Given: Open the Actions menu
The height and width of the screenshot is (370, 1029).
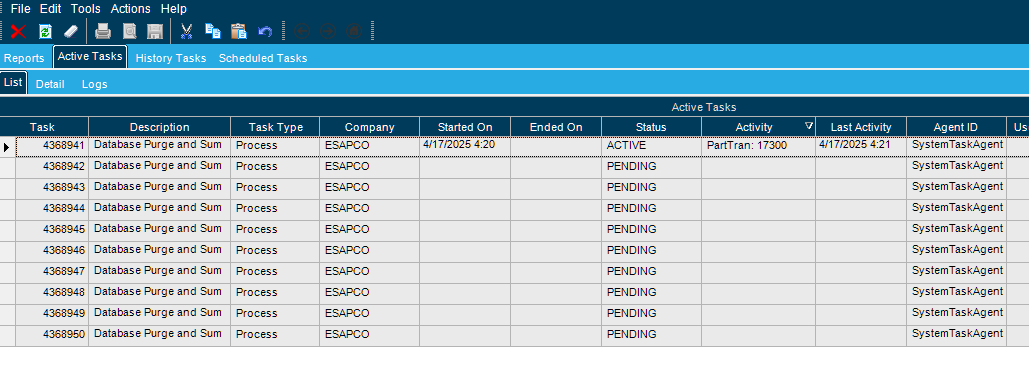Looking at the screenshot, I should pyautogui.click(x=131, y=9).
